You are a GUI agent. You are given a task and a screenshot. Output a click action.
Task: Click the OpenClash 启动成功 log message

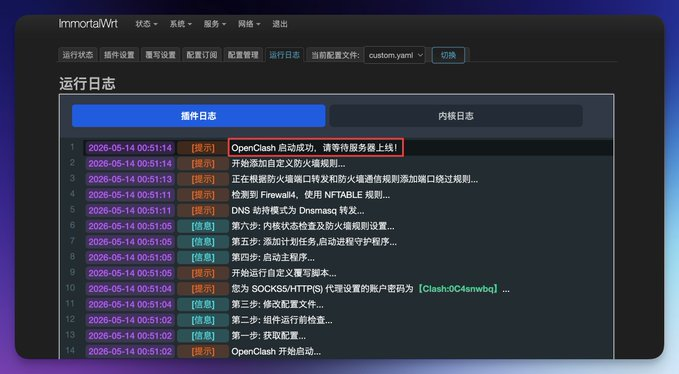(x=314, y=148)
